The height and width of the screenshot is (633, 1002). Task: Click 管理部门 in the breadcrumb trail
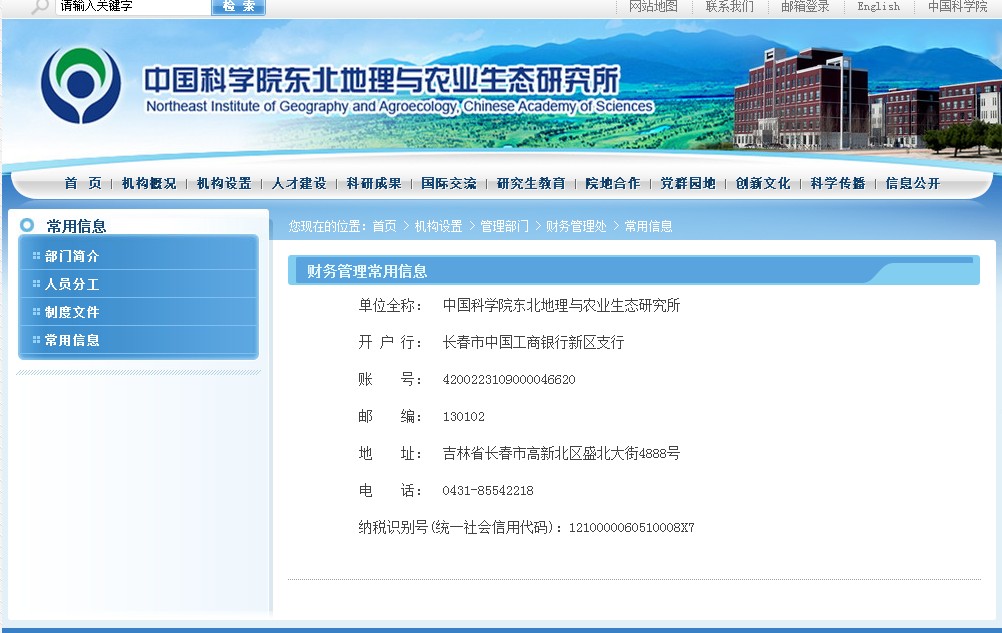click(504, 227)
